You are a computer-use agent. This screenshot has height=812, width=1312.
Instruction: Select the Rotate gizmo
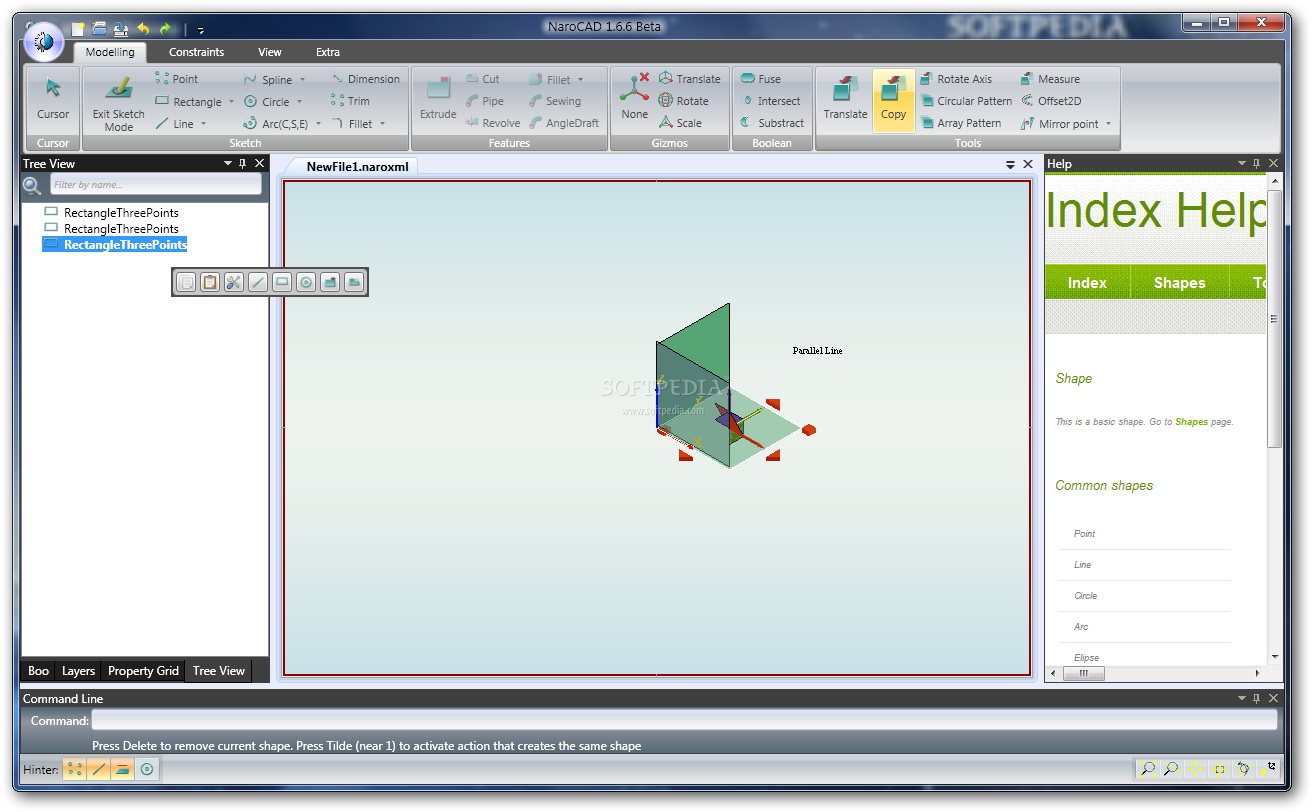pyautogui.click(x=683, y=101)
